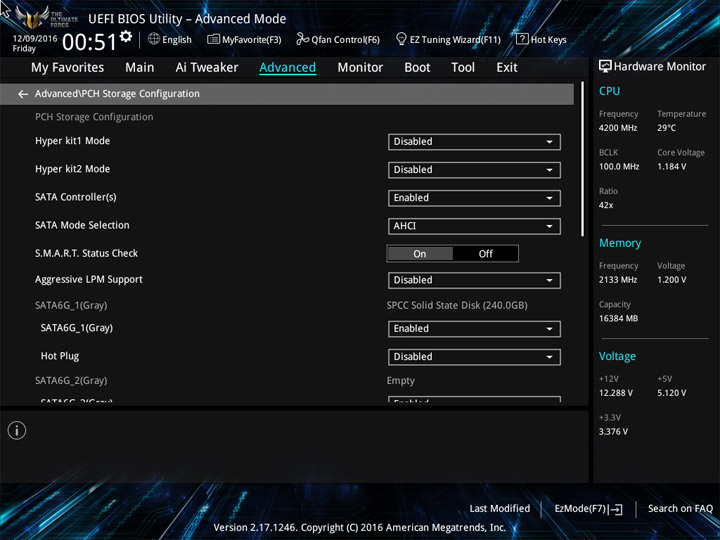The width and height of the screenshot is (720, 540).
Task: Switch to EzMode(F7)
Action: click(x=589, y=509)
